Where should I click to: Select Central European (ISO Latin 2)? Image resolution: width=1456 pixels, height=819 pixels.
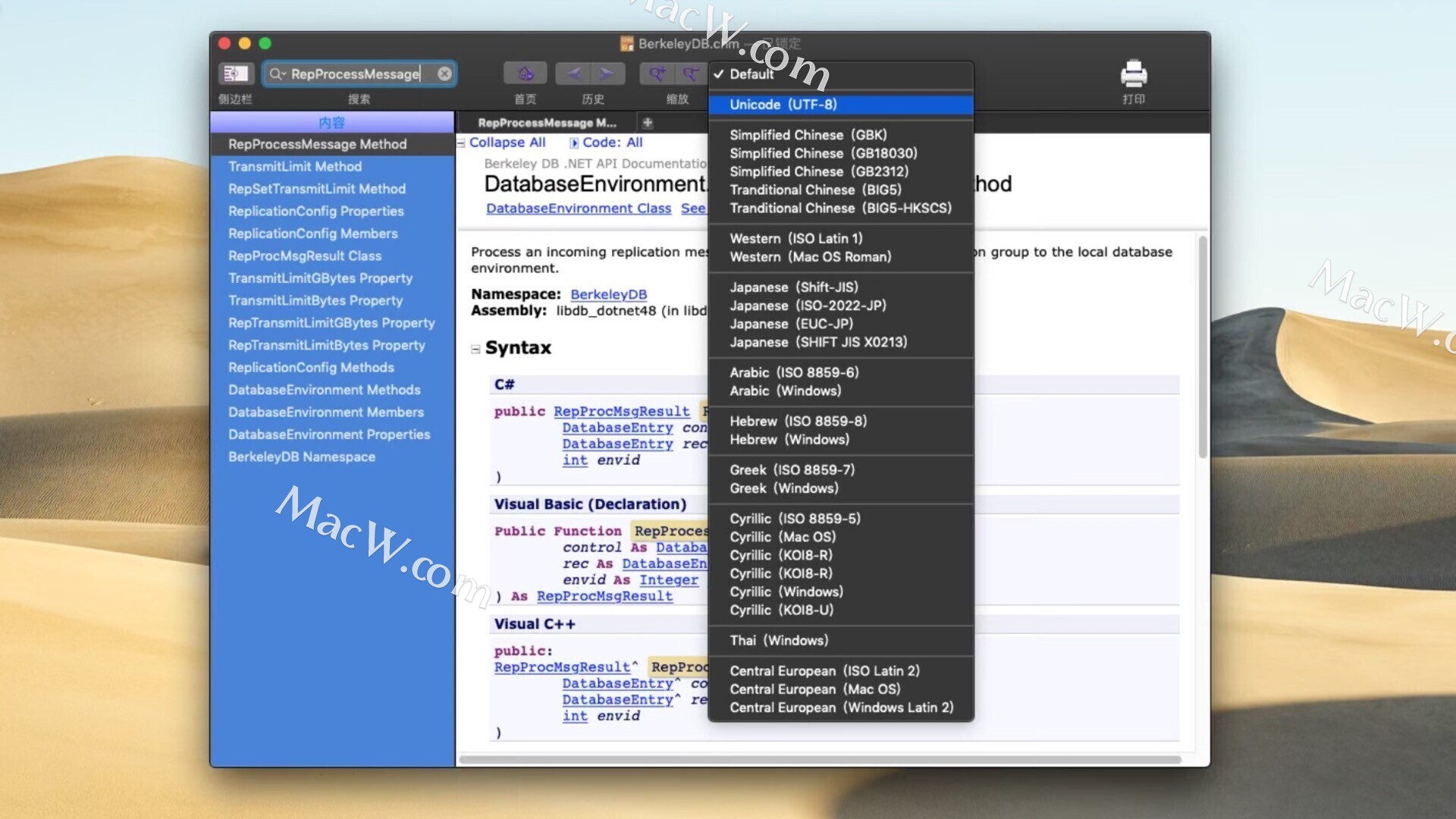click(x=841, y=670)
